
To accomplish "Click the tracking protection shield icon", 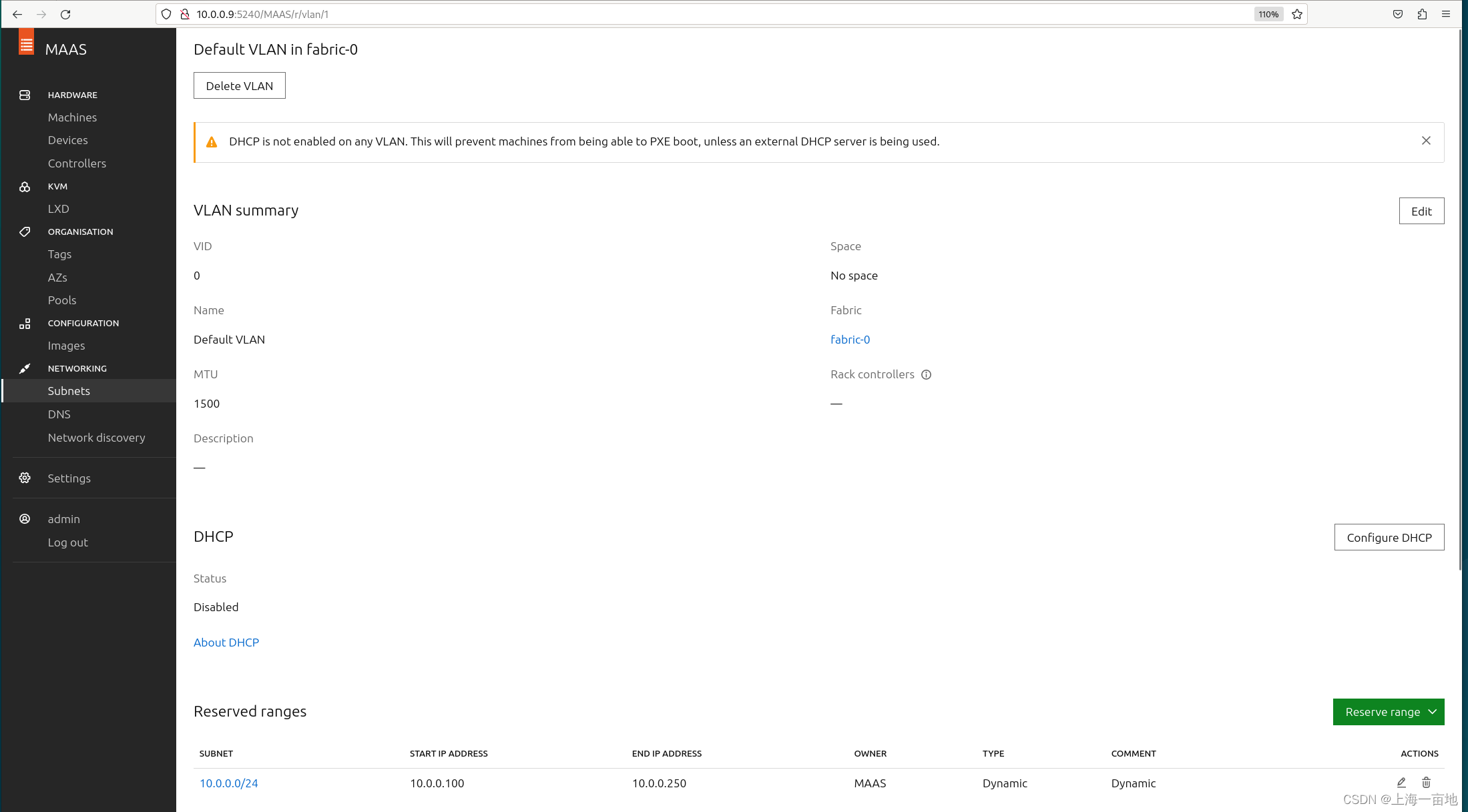I will tap(166, 14).
